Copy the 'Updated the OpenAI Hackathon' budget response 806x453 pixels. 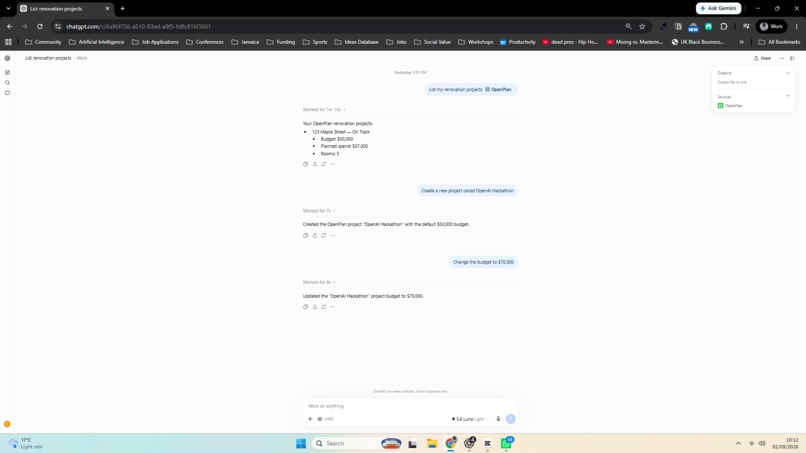tap(305, 307)
